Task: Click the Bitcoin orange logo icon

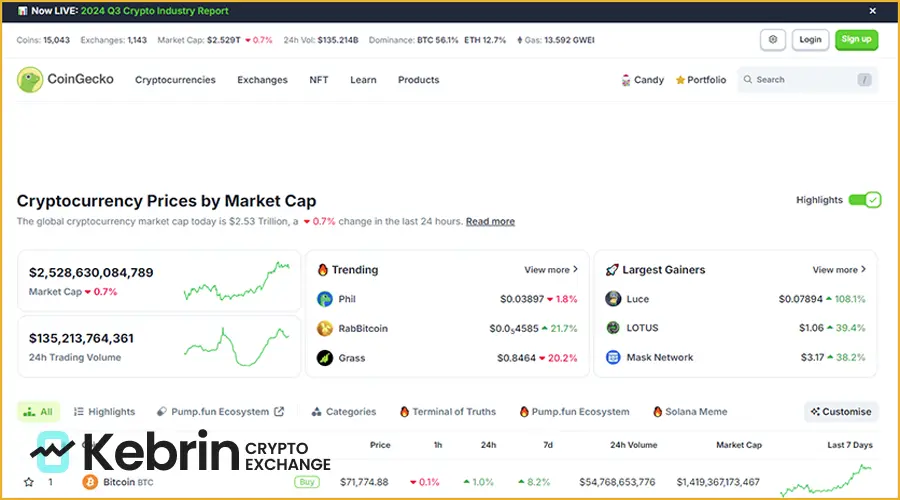Action: click(x=90, y=482)
